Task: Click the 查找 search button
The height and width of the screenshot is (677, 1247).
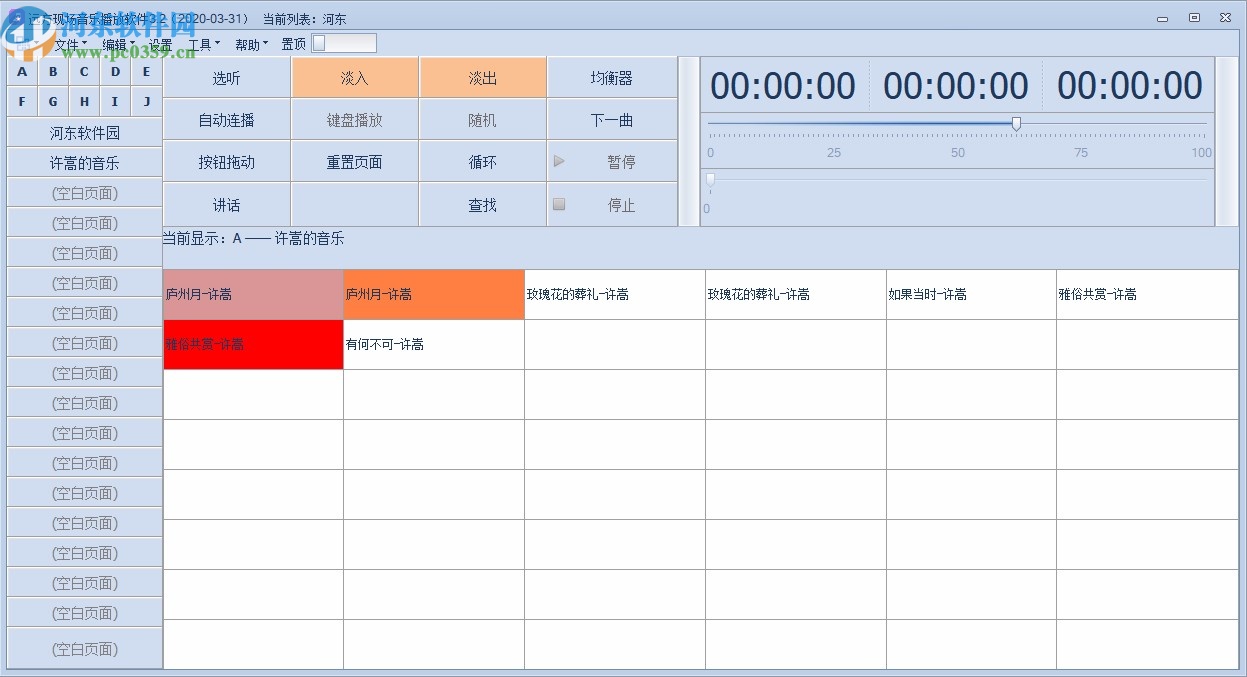Action: pyautogui.click(x=482, y=204)
